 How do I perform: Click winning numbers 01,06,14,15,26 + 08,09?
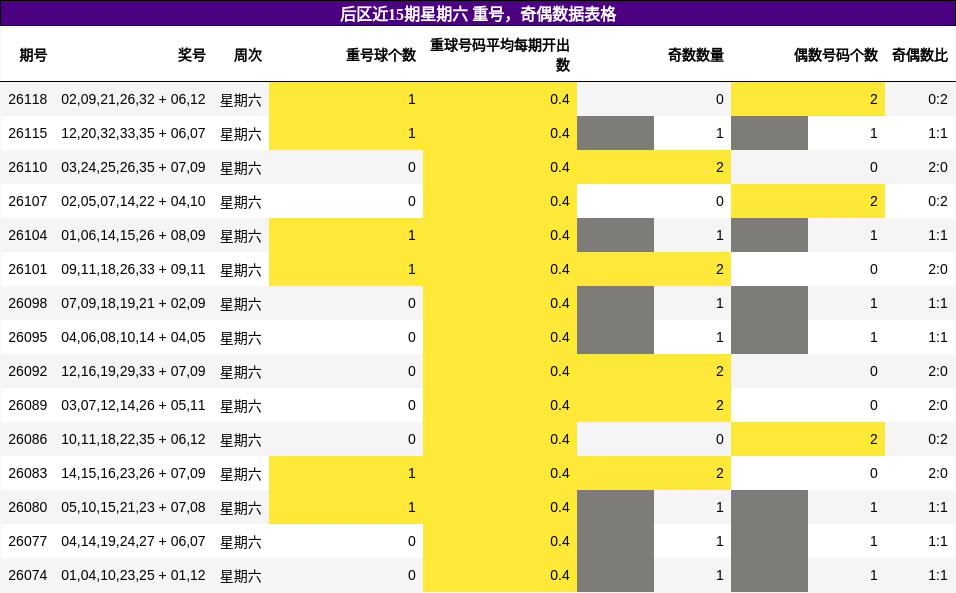tap(134, 235)
